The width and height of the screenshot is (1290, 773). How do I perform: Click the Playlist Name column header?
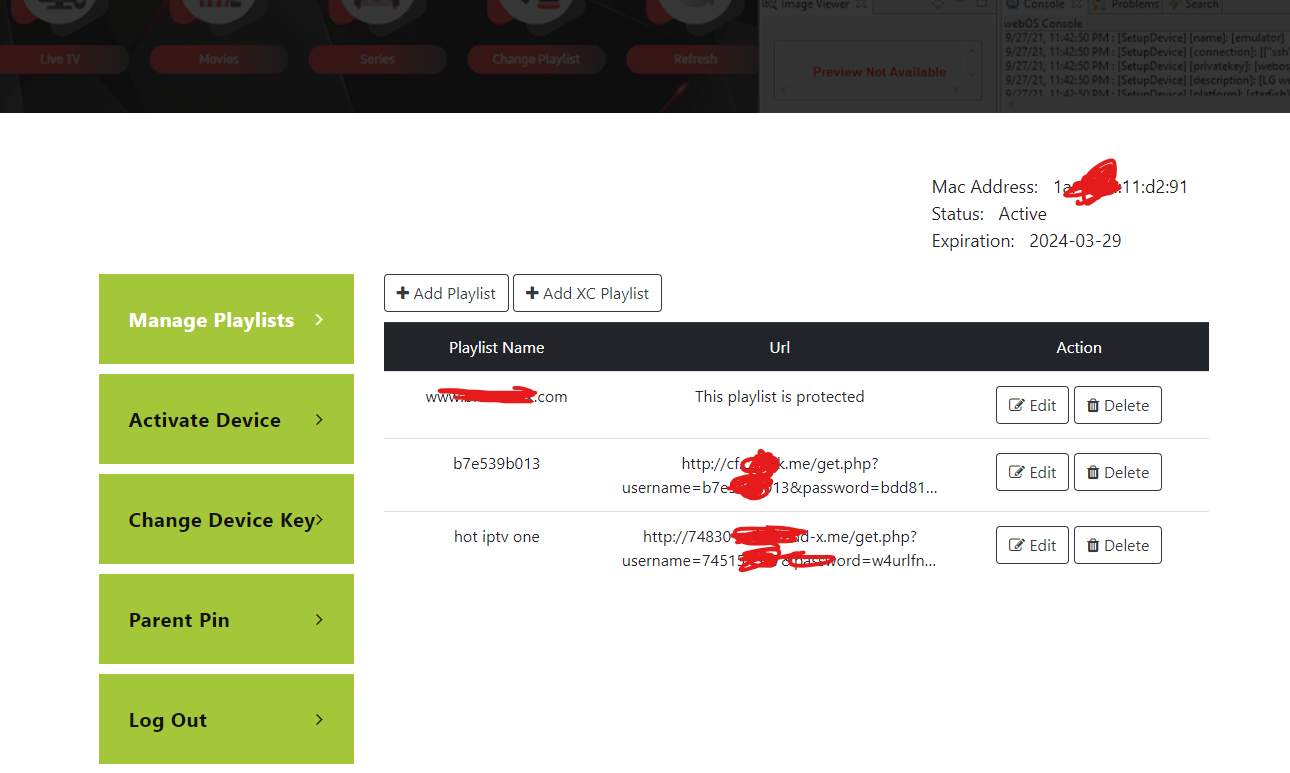[x=496, y=347]
